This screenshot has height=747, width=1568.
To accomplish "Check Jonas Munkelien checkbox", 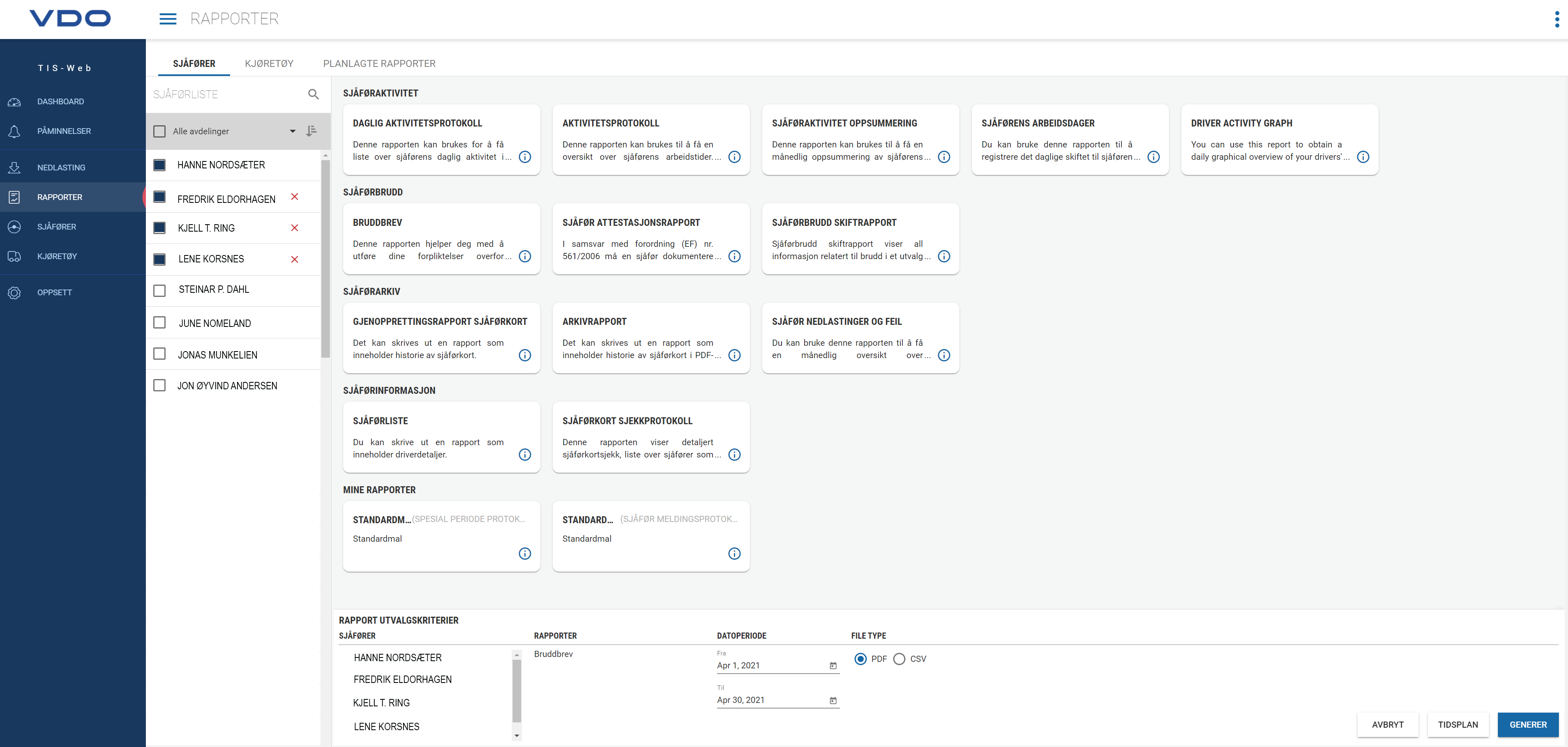I will tap(159, 354).
